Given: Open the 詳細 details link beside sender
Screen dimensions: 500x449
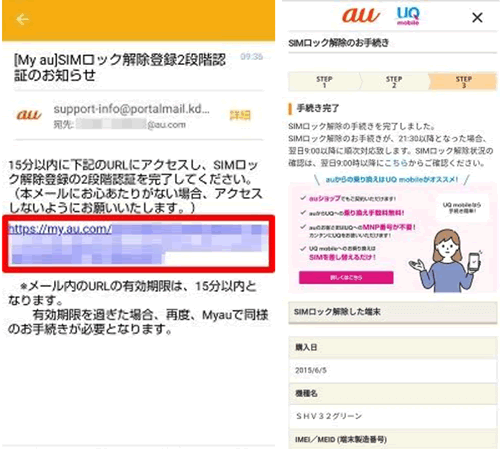Looking at the screenshot, I should point(240,115).
